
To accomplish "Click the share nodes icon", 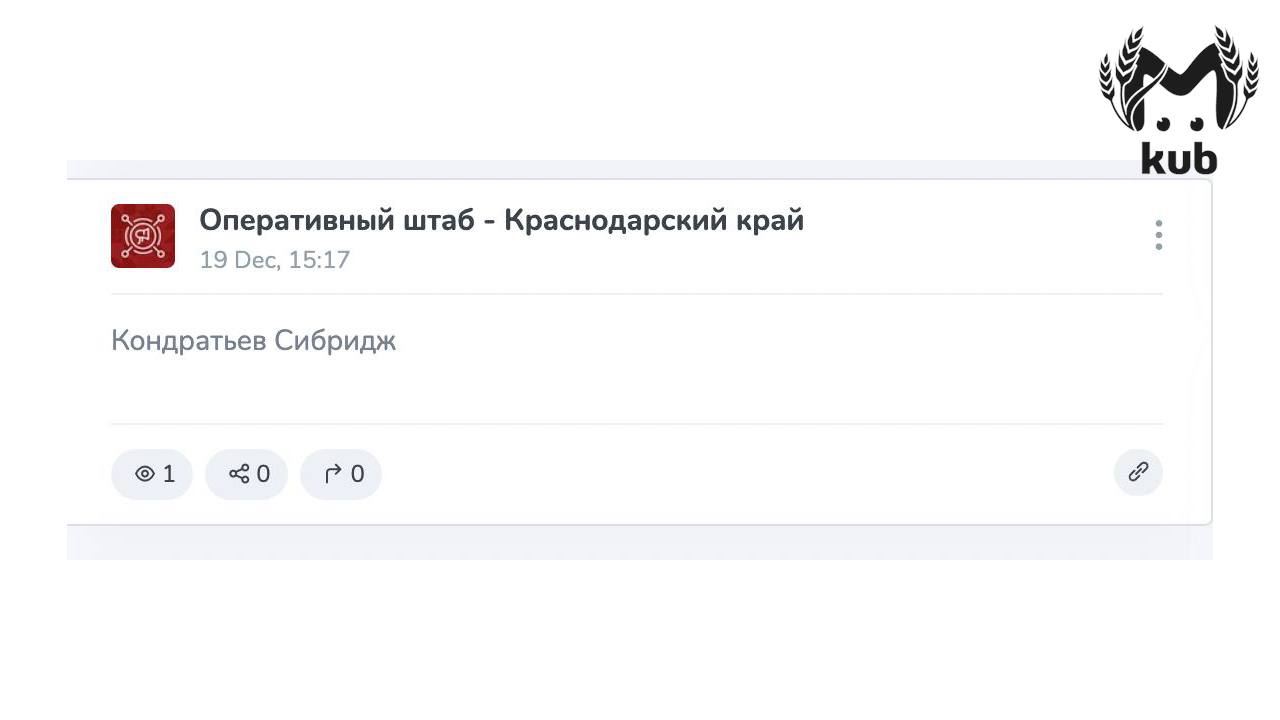I will pyautogui.click(x=239, y=474).
